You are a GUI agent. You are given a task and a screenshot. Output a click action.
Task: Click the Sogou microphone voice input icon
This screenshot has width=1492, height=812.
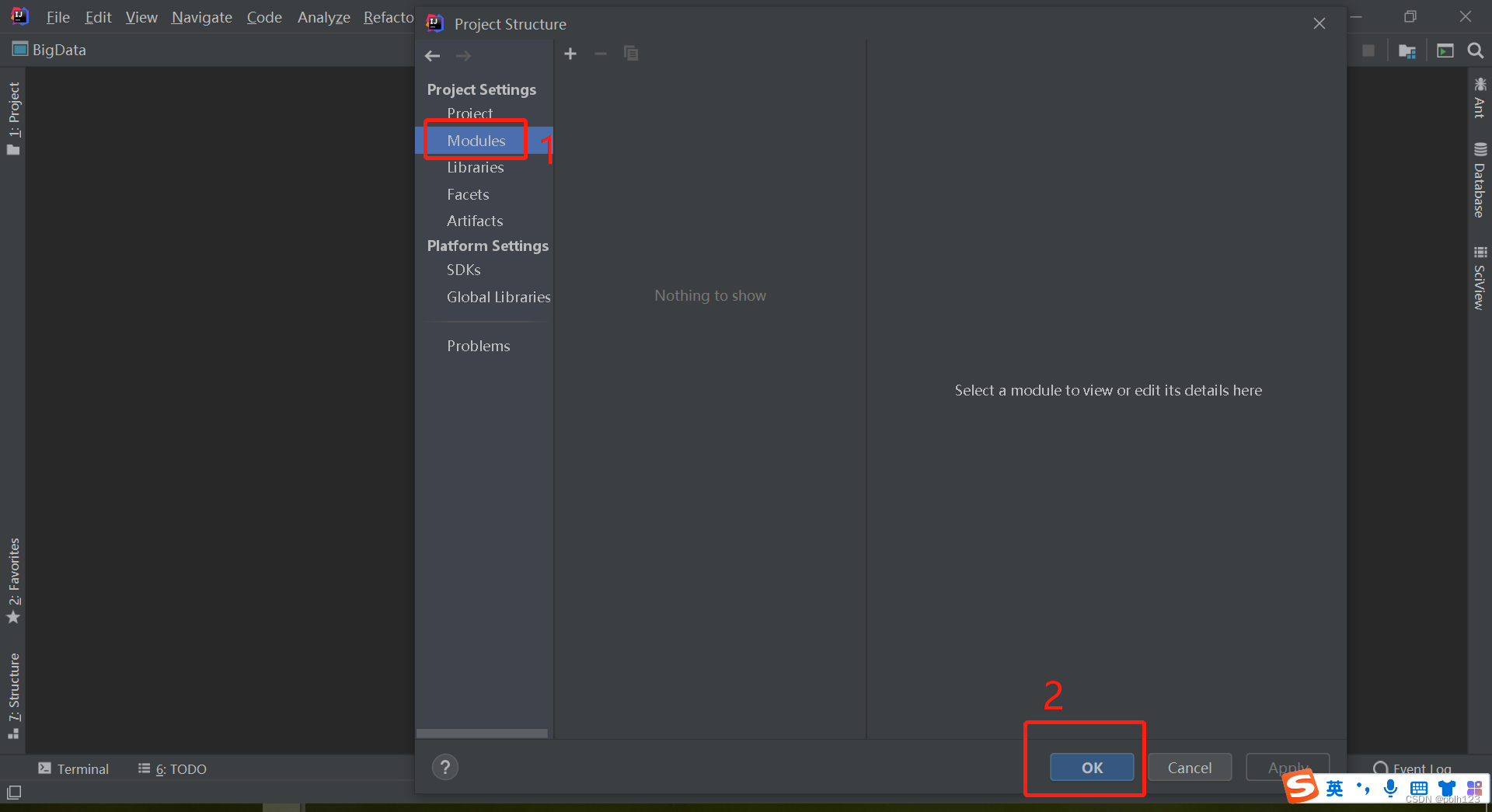1390,789
